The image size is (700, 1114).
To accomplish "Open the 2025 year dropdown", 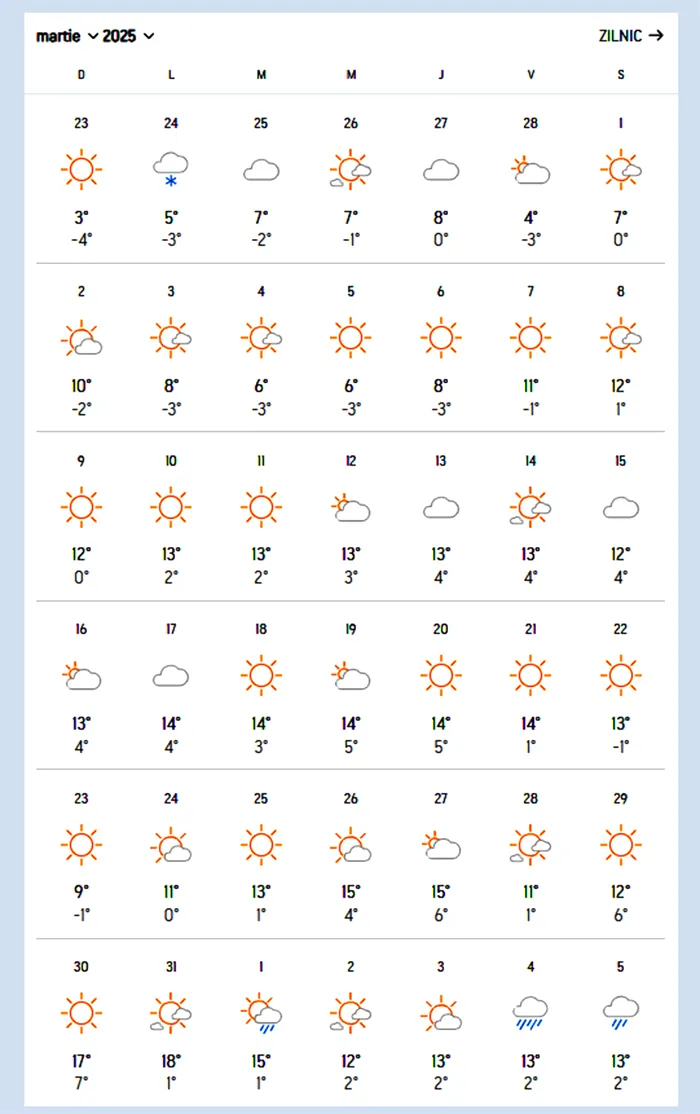I will coord(128,36).
